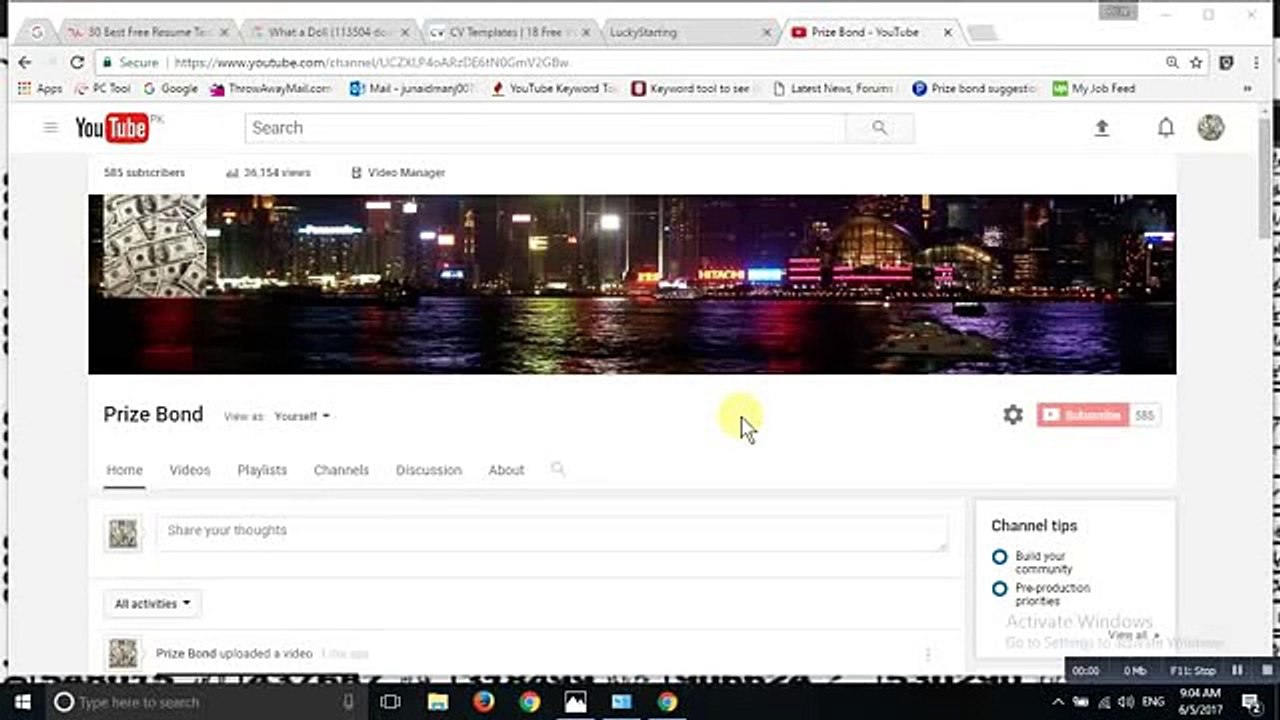Click View all channel tips
Image resolution: width=1280 pixels, height=720 pixels.
pyautogui.click(x=1132, y=636)
